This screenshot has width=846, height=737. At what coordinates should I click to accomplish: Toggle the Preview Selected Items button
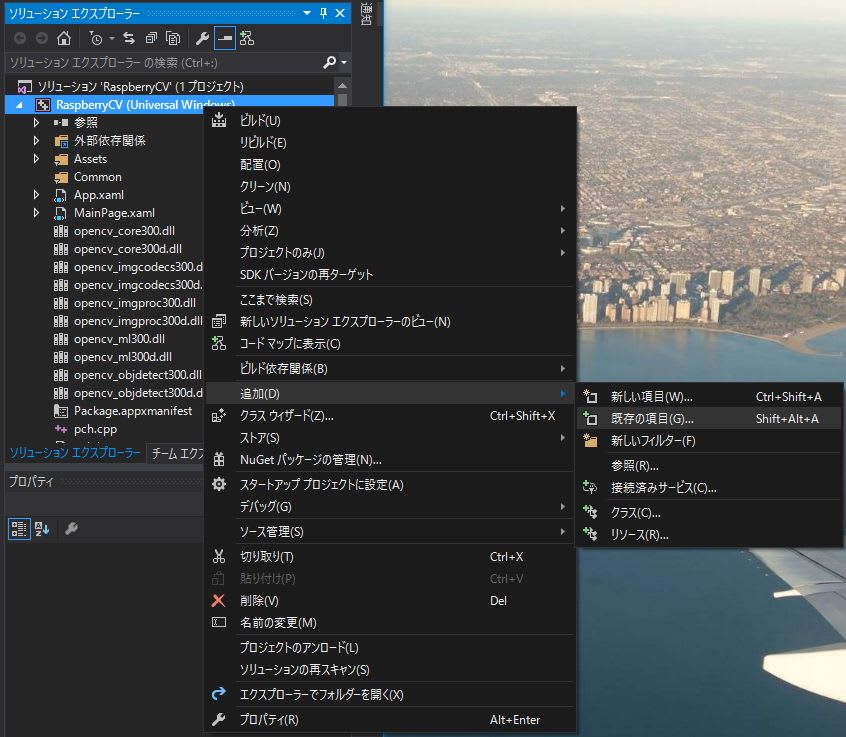pyautogui.click(x=225, y=38)
